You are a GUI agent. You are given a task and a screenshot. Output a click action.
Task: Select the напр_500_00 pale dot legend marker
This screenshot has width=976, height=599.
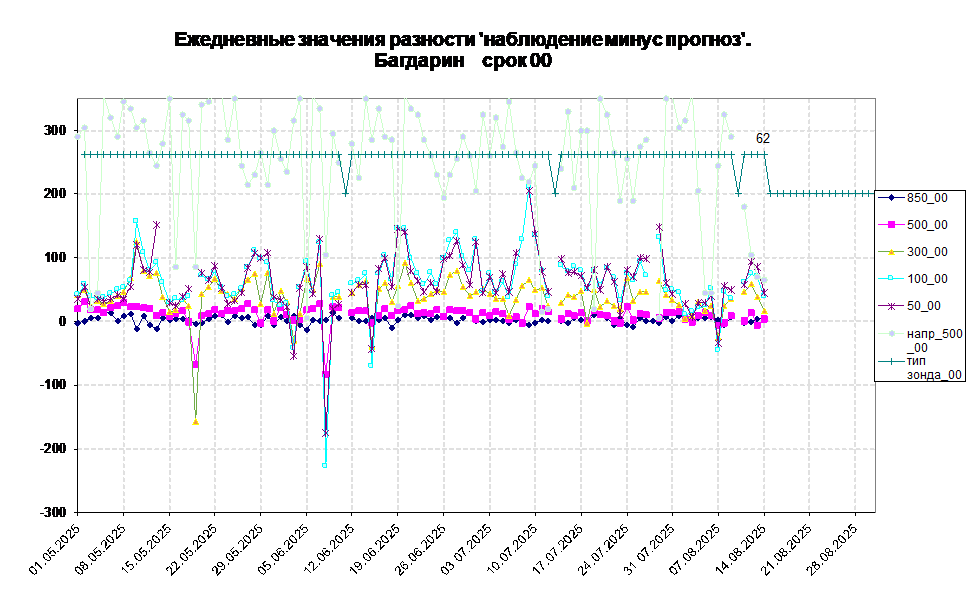(x=891, y=333)
